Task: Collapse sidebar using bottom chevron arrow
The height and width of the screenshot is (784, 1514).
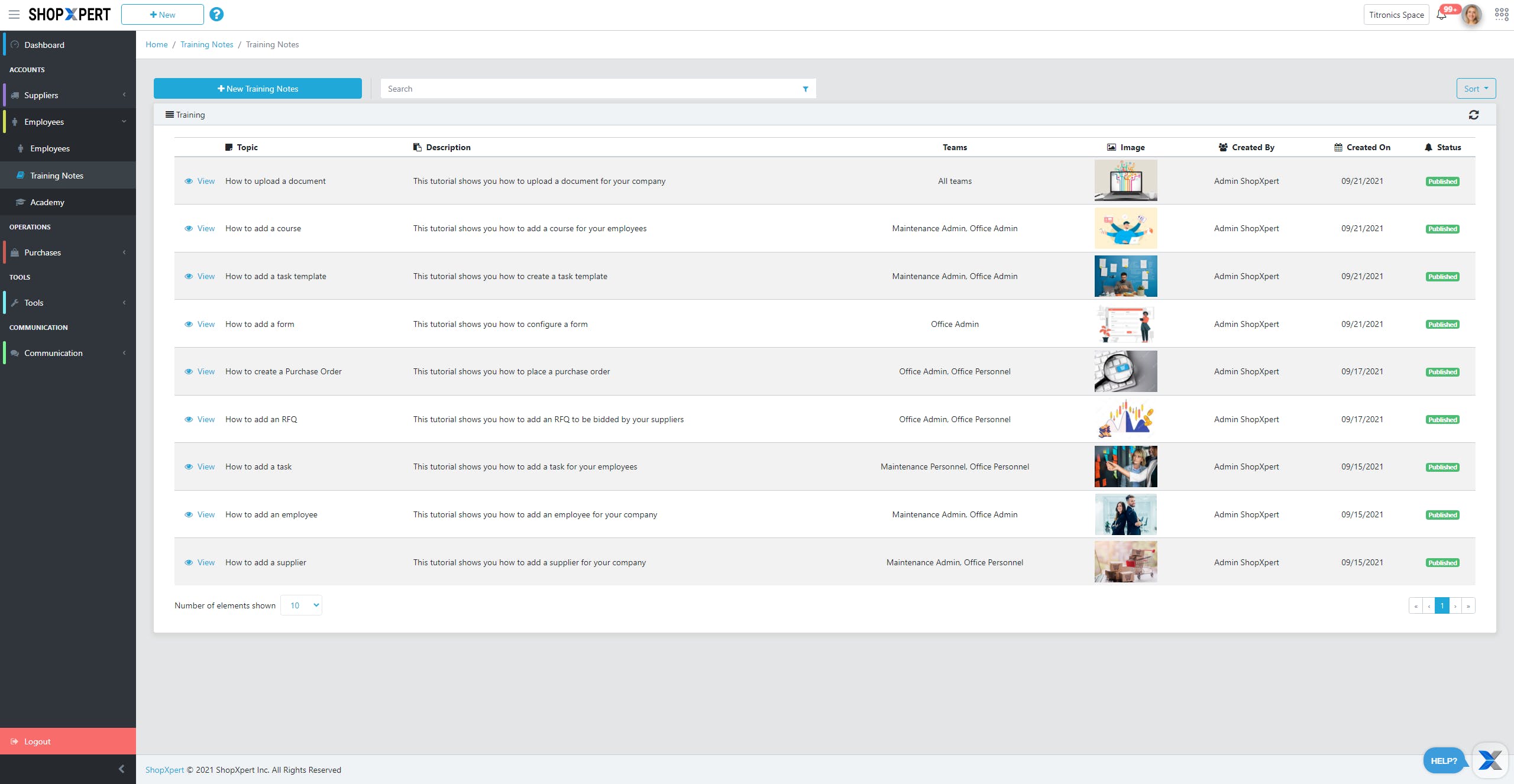Action: (121, 769)
